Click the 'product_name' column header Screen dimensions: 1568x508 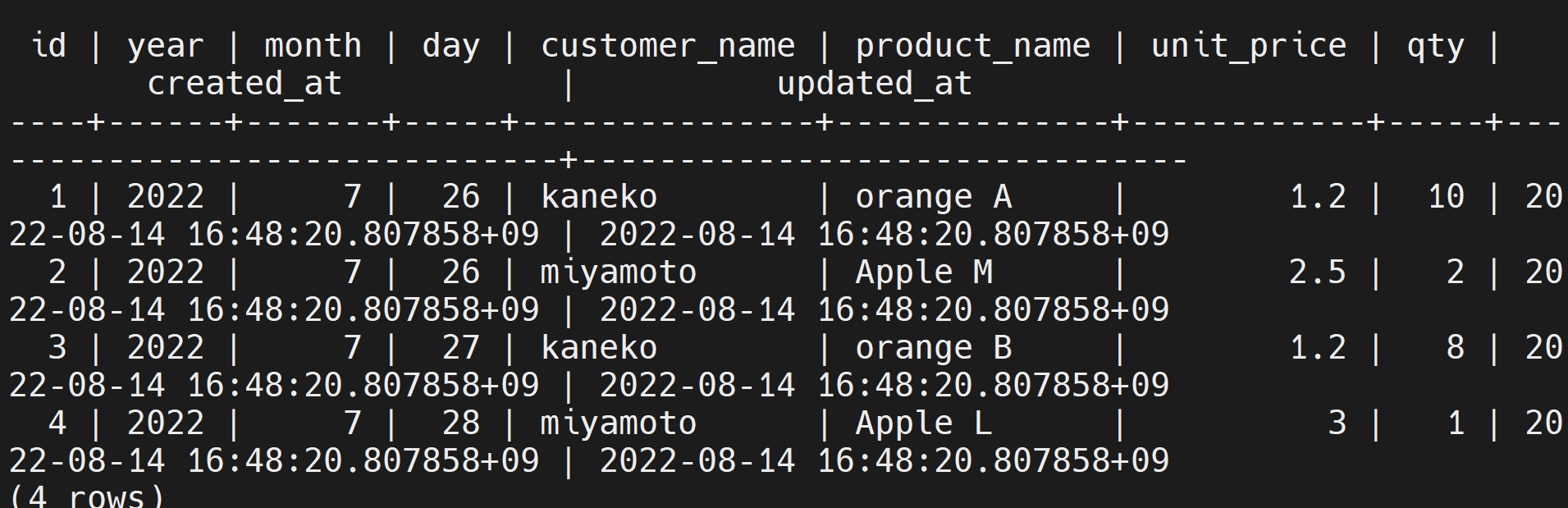(x=973, y=45)
